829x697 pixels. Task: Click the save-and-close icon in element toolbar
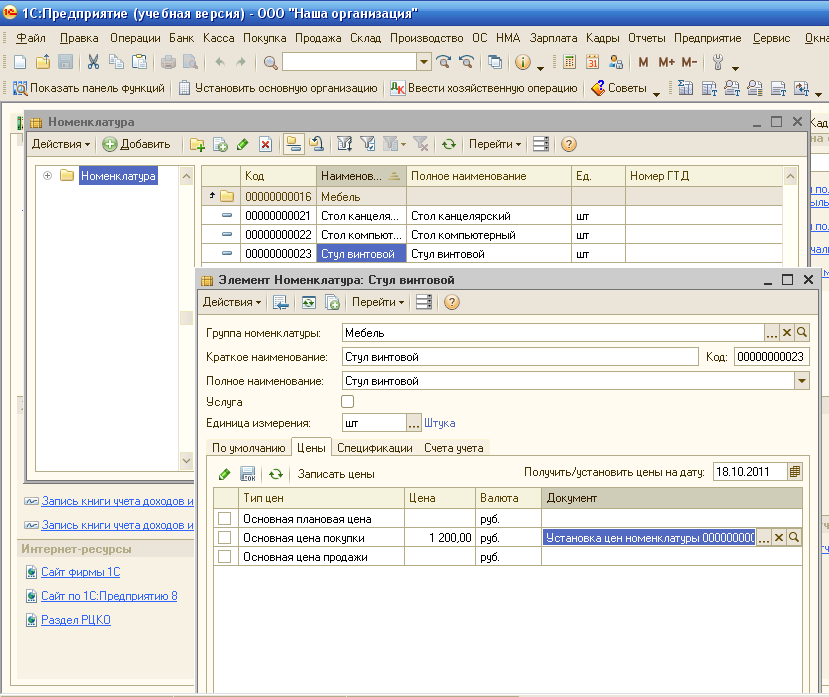click(x=280, y=302)
